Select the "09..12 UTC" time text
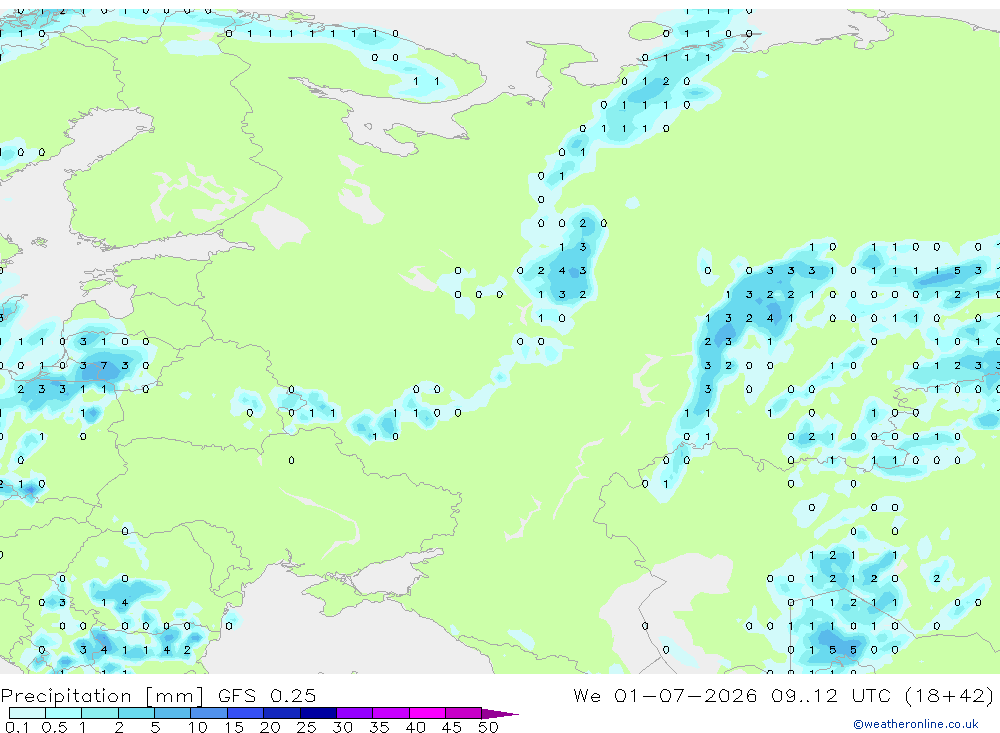 [x=830, y=695]
